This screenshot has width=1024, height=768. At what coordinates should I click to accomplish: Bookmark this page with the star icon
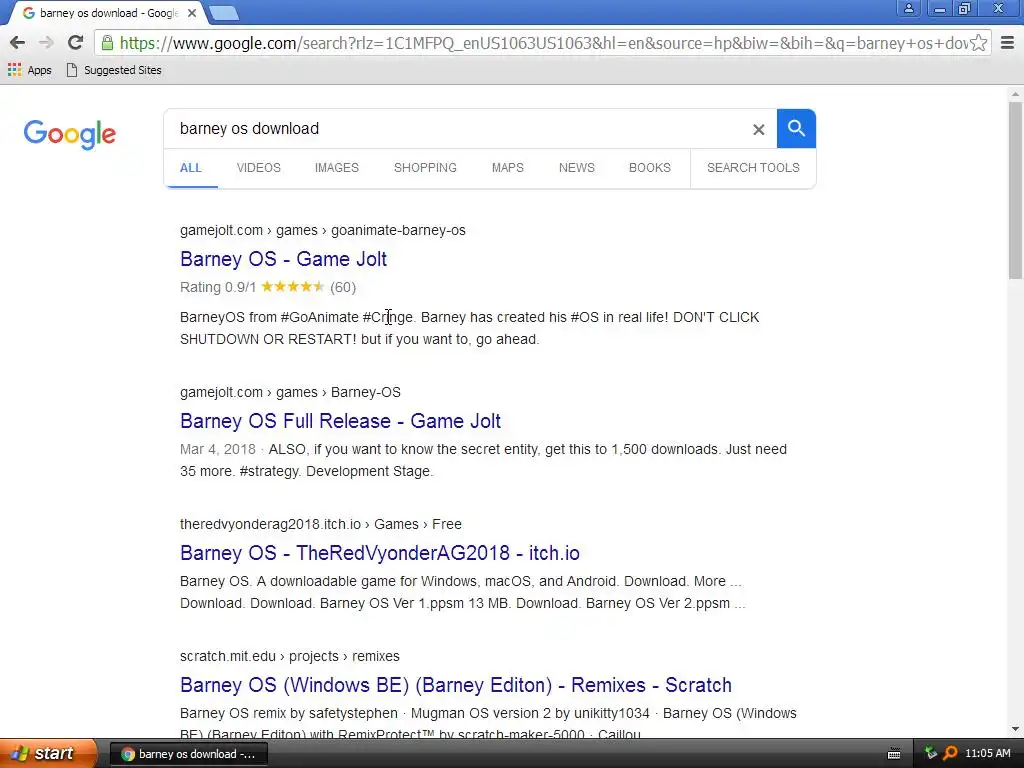pos(978,43)
